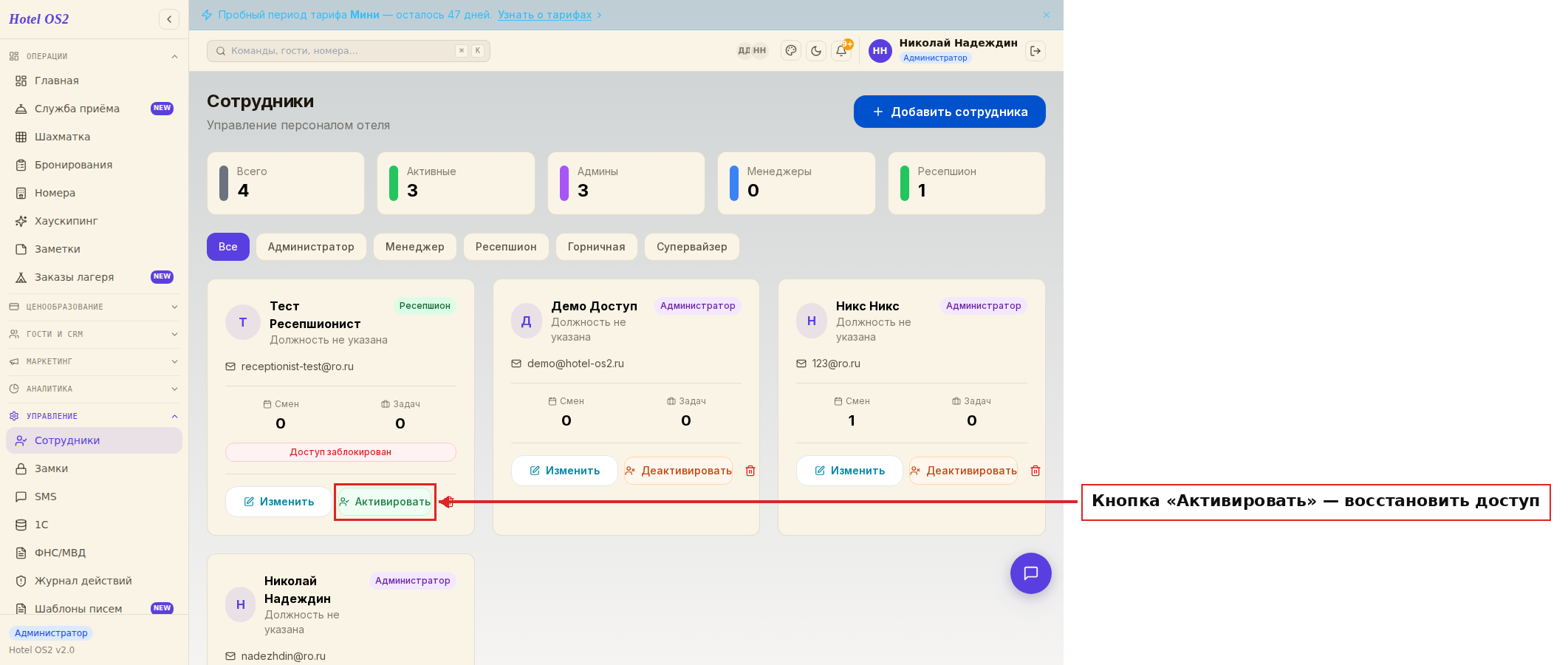Open Журнал действий

(x=95, y=581)
